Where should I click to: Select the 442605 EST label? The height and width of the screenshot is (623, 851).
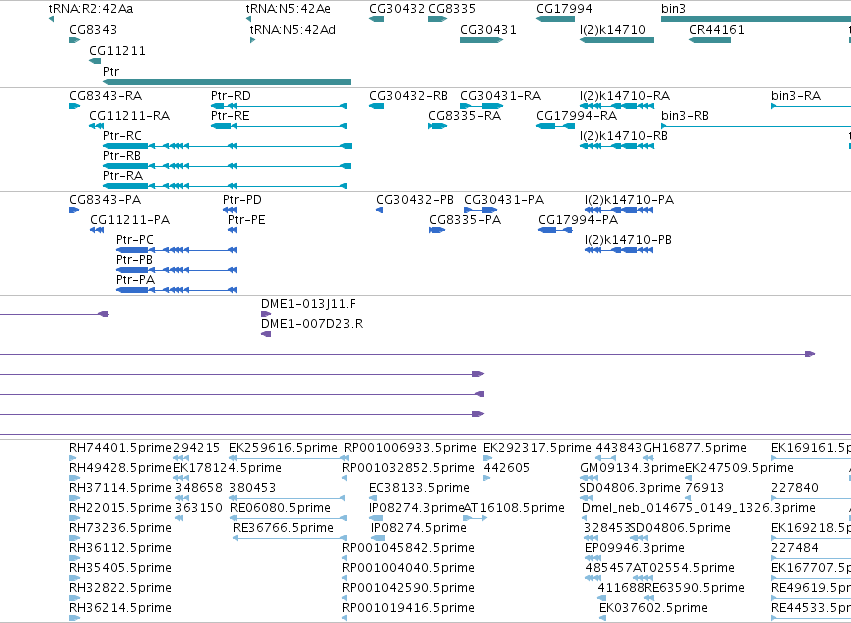pyautogui.click(x=506, y=468)
